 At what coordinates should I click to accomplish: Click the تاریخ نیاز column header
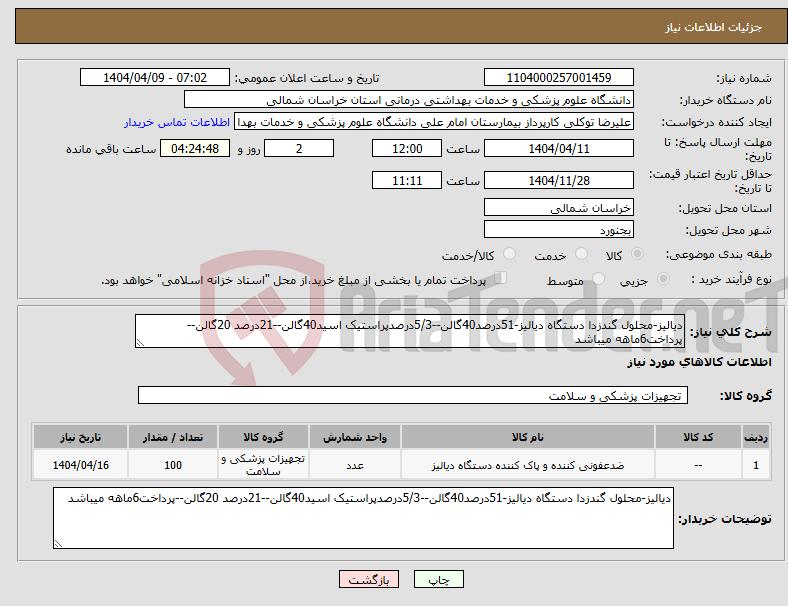coord(80,437)
